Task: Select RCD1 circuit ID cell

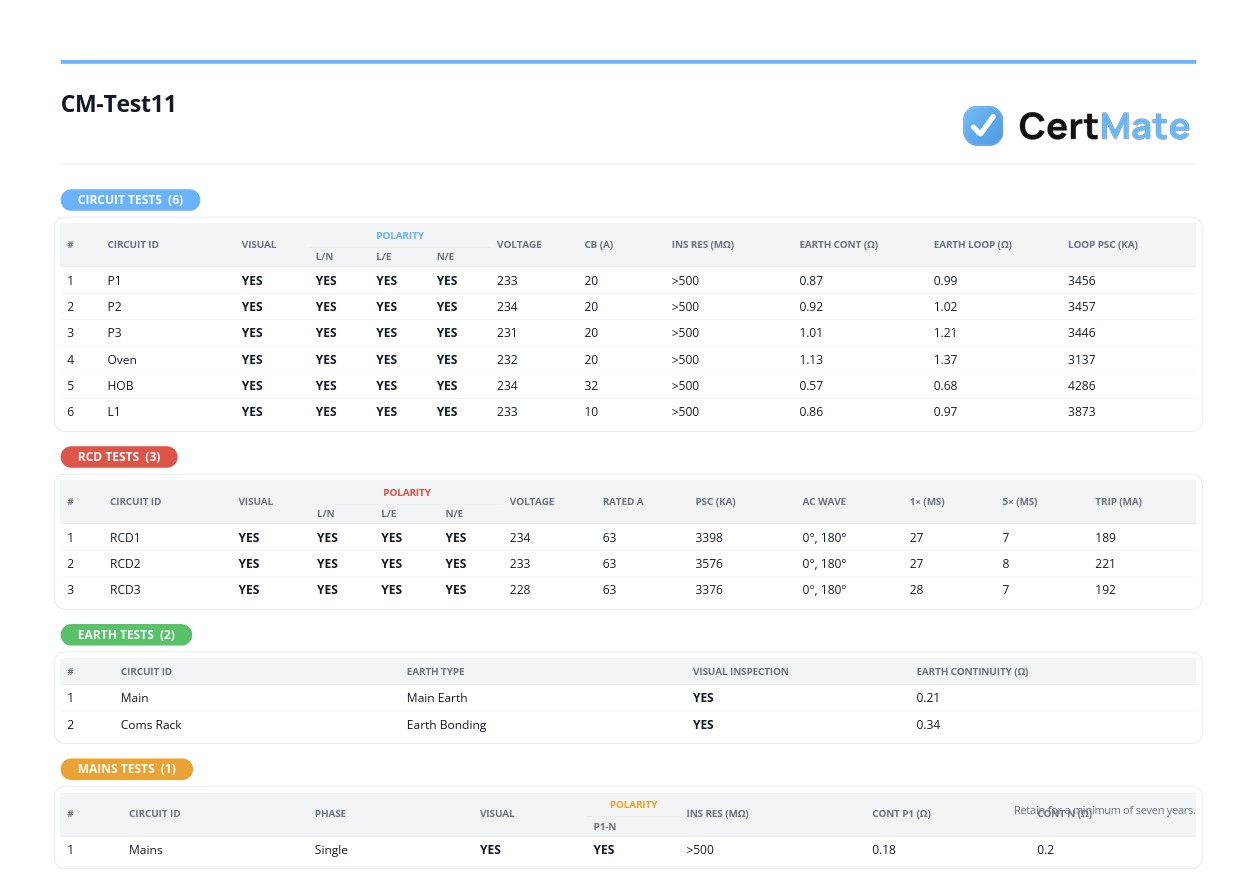Action: pos(125,538)
